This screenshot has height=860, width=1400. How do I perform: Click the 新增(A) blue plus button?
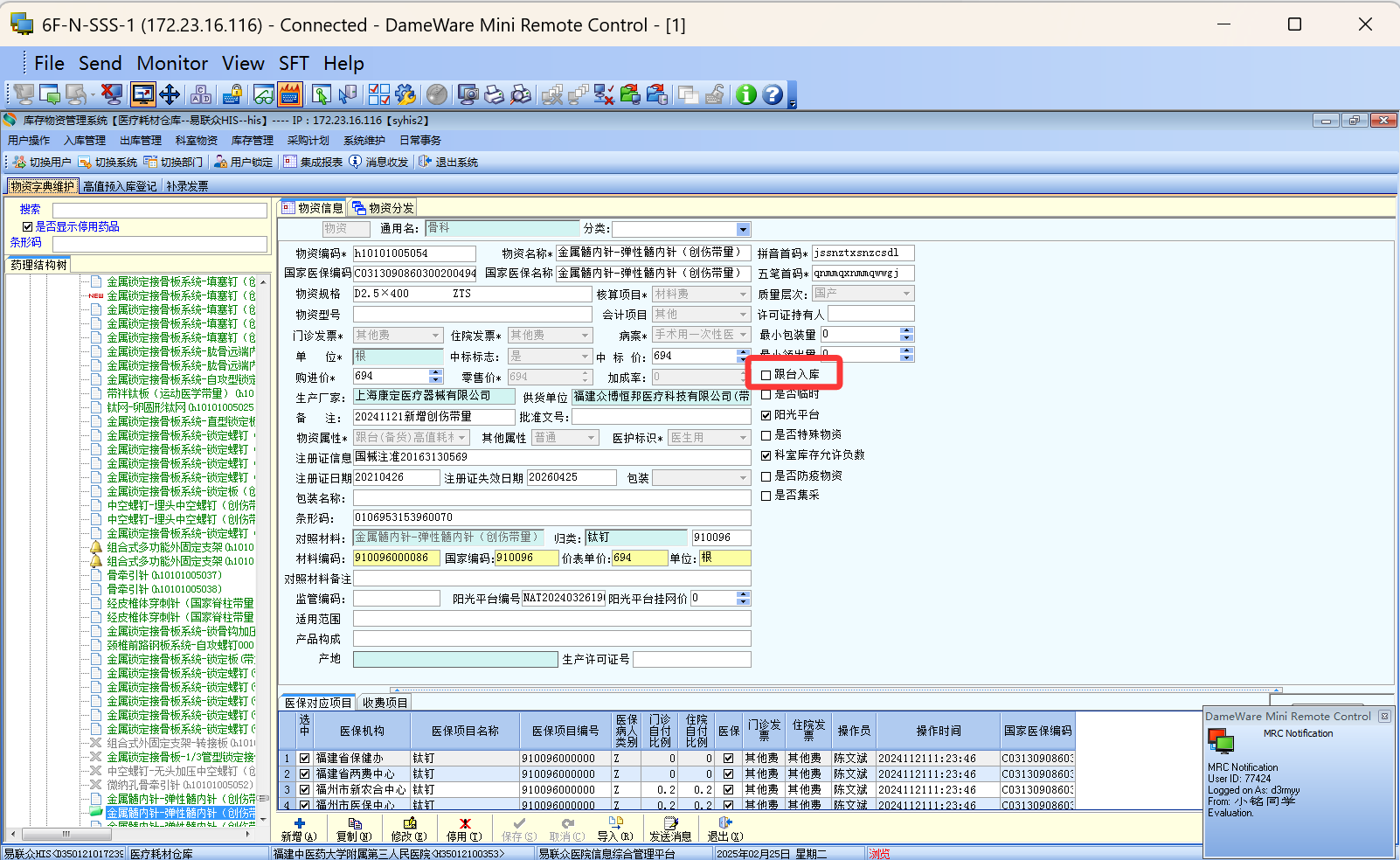point(299,829)
